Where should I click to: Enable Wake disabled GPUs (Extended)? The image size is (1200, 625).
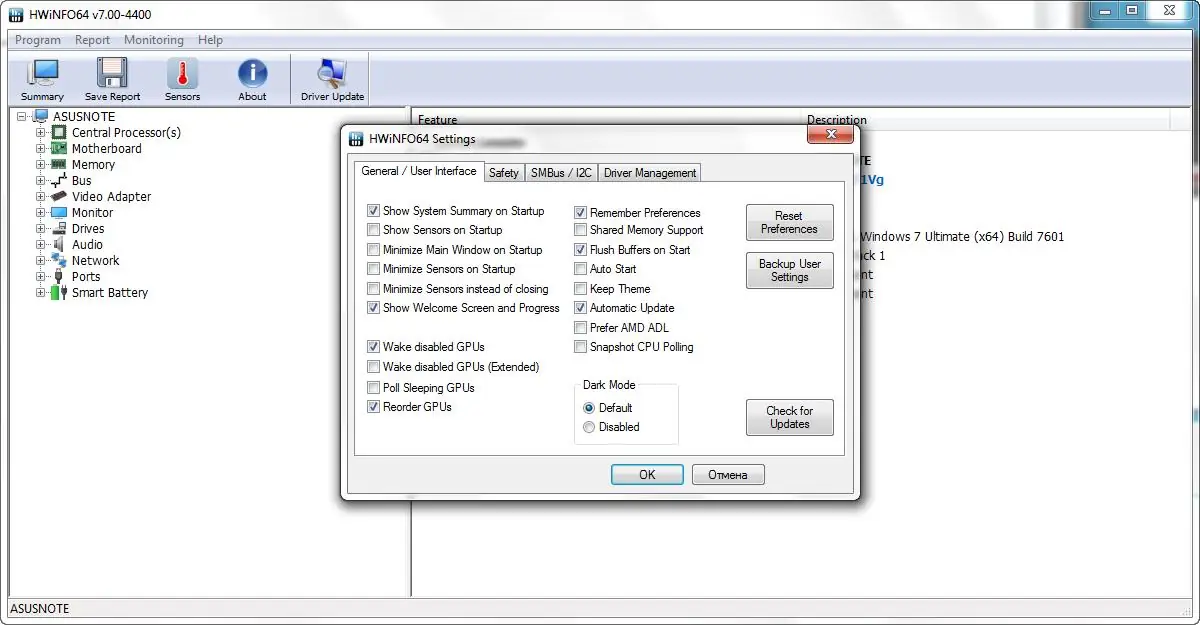pos(374,367)
